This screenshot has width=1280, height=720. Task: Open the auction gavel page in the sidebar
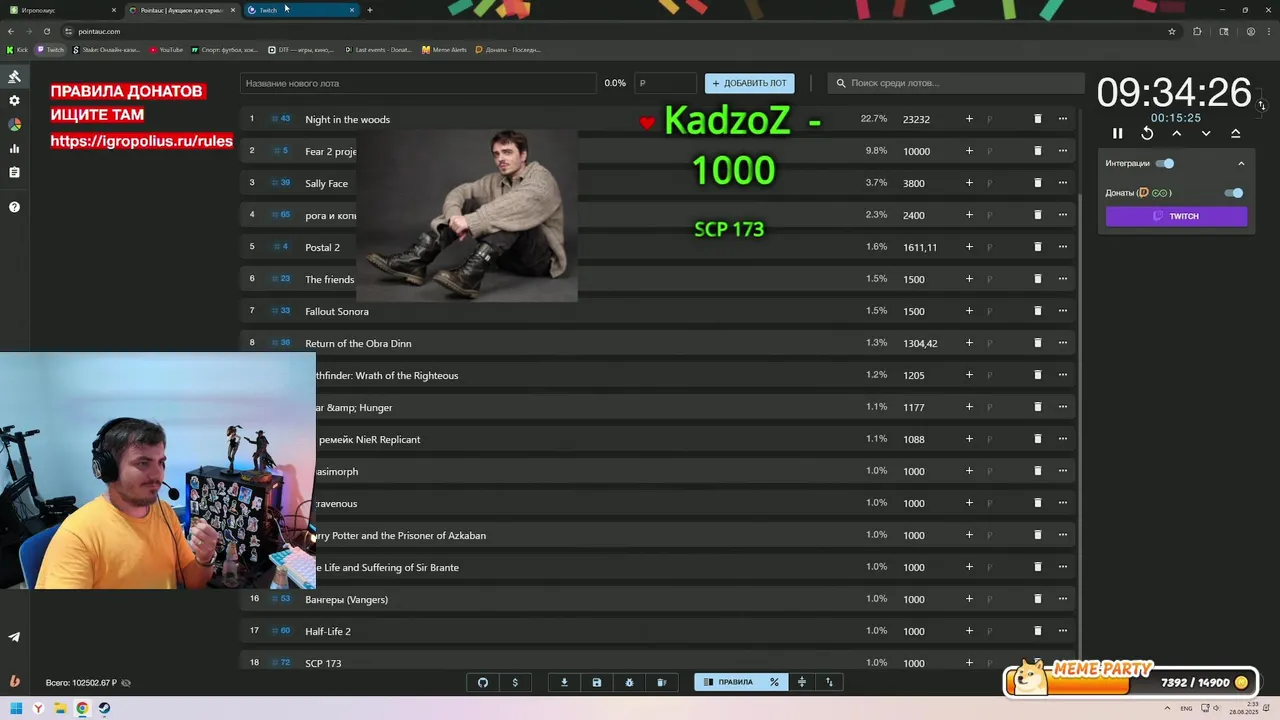pyautogui.click(x=14, y=77)
